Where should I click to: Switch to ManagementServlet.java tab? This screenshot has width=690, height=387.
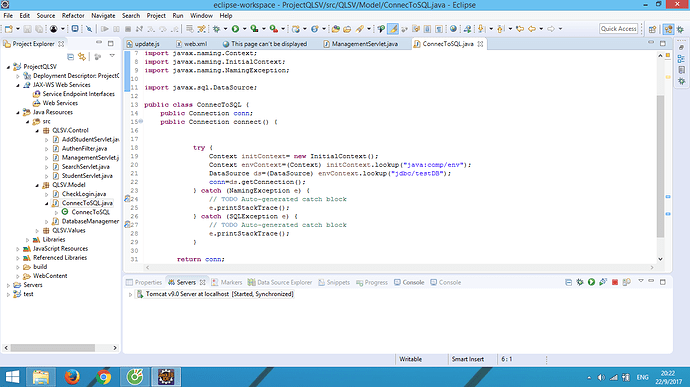(x=361, y=44)
